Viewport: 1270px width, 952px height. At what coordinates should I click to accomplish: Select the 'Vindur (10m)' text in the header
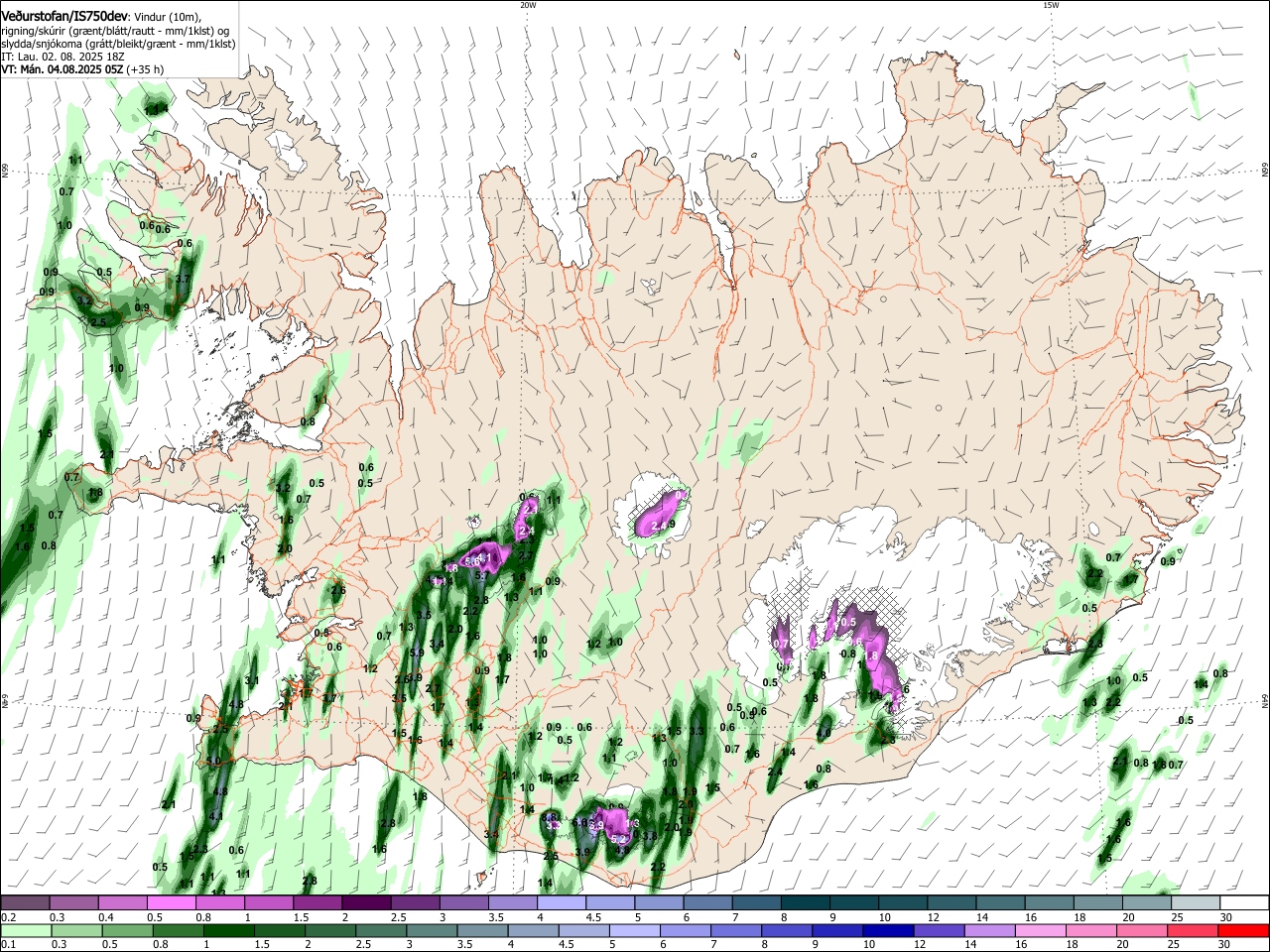coord(168,15)
